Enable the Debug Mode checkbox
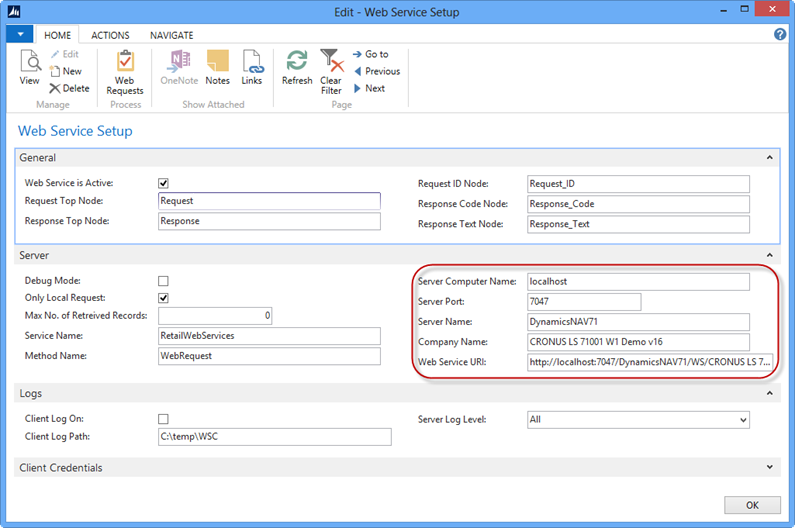The width and height of the screenshot is (795, 528). pos(163,281)
